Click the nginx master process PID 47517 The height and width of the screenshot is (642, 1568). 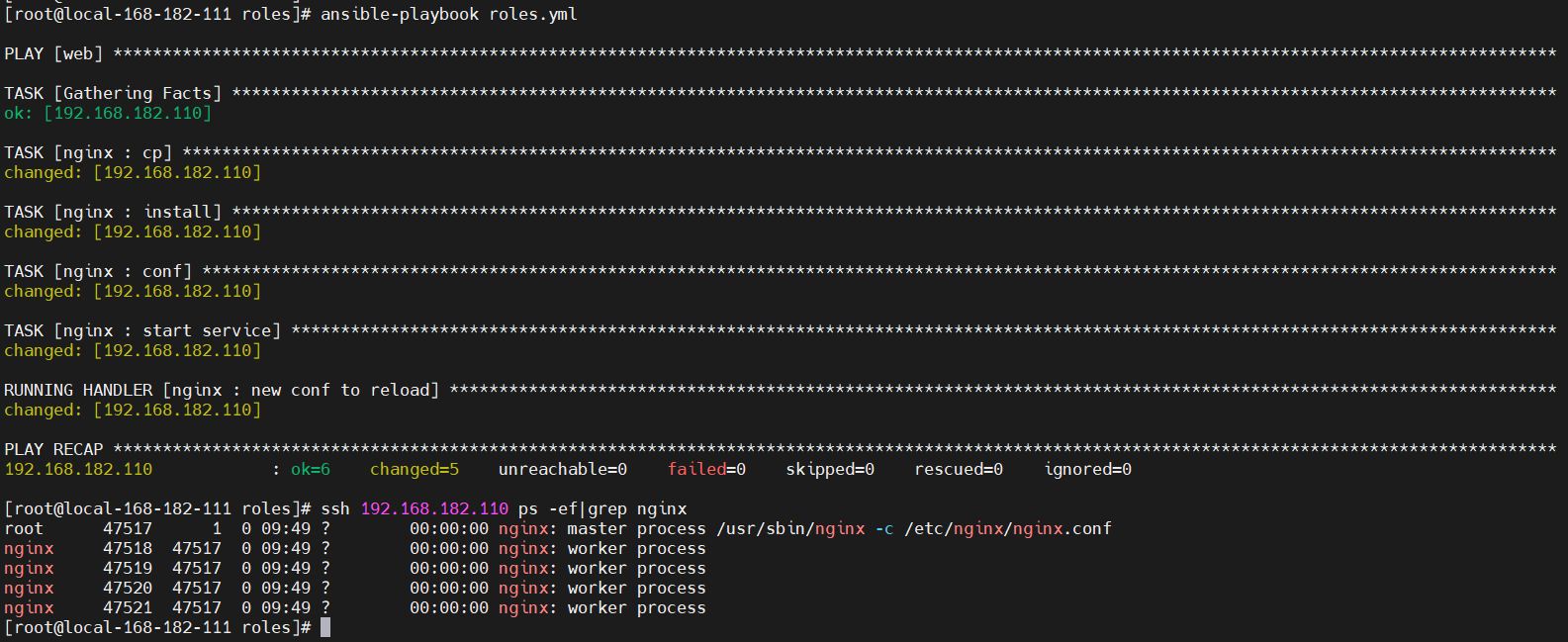(x=128, y=528)
